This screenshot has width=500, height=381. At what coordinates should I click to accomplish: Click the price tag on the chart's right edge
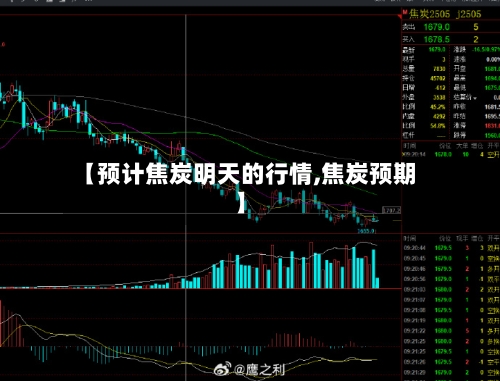tap(391, 210)
